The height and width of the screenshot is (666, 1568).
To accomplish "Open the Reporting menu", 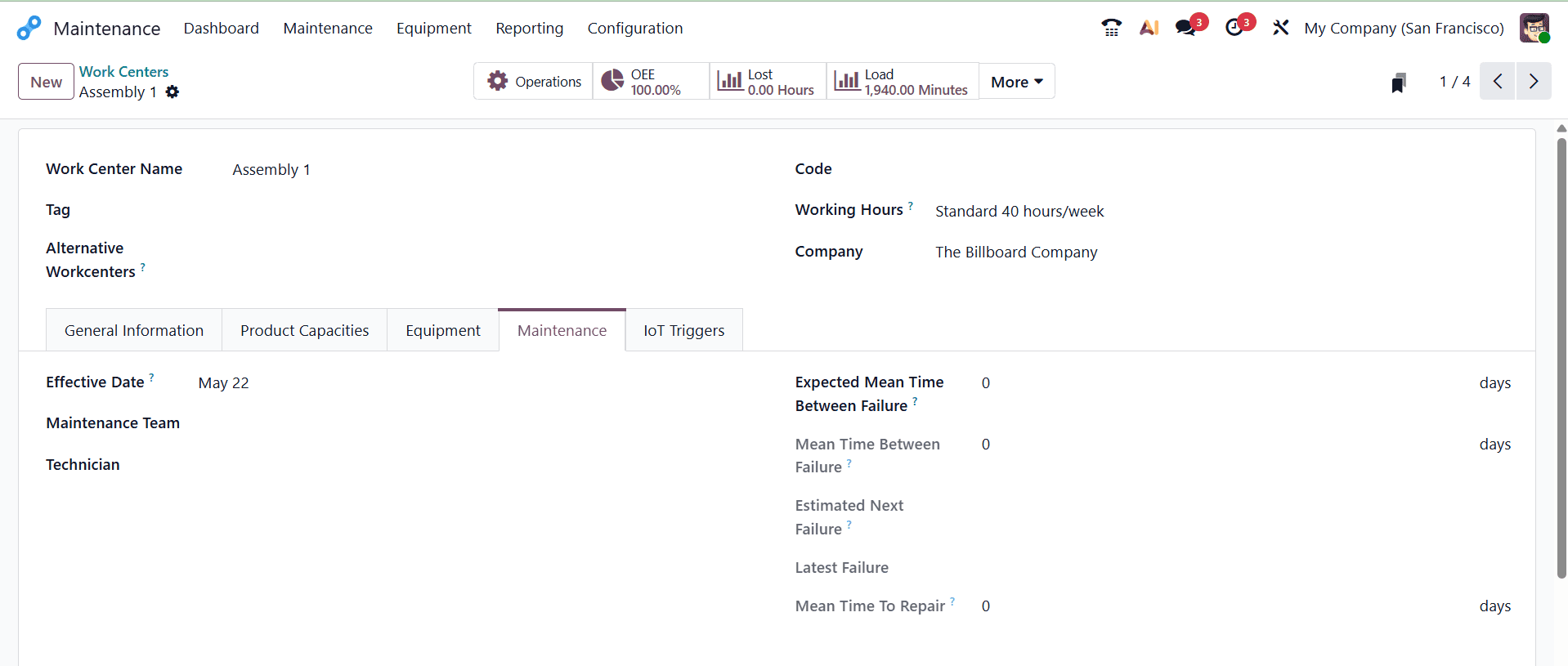I will 529,28.
